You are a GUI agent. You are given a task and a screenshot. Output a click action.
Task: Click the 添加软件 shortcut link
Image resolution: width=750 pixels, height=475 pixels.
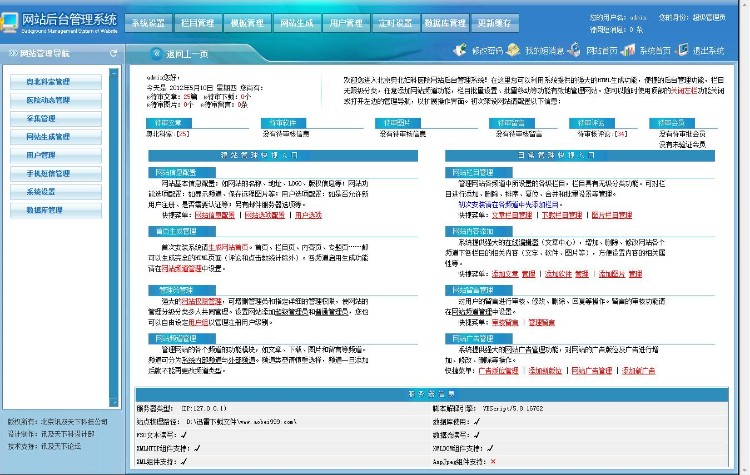tap(558, 274)
